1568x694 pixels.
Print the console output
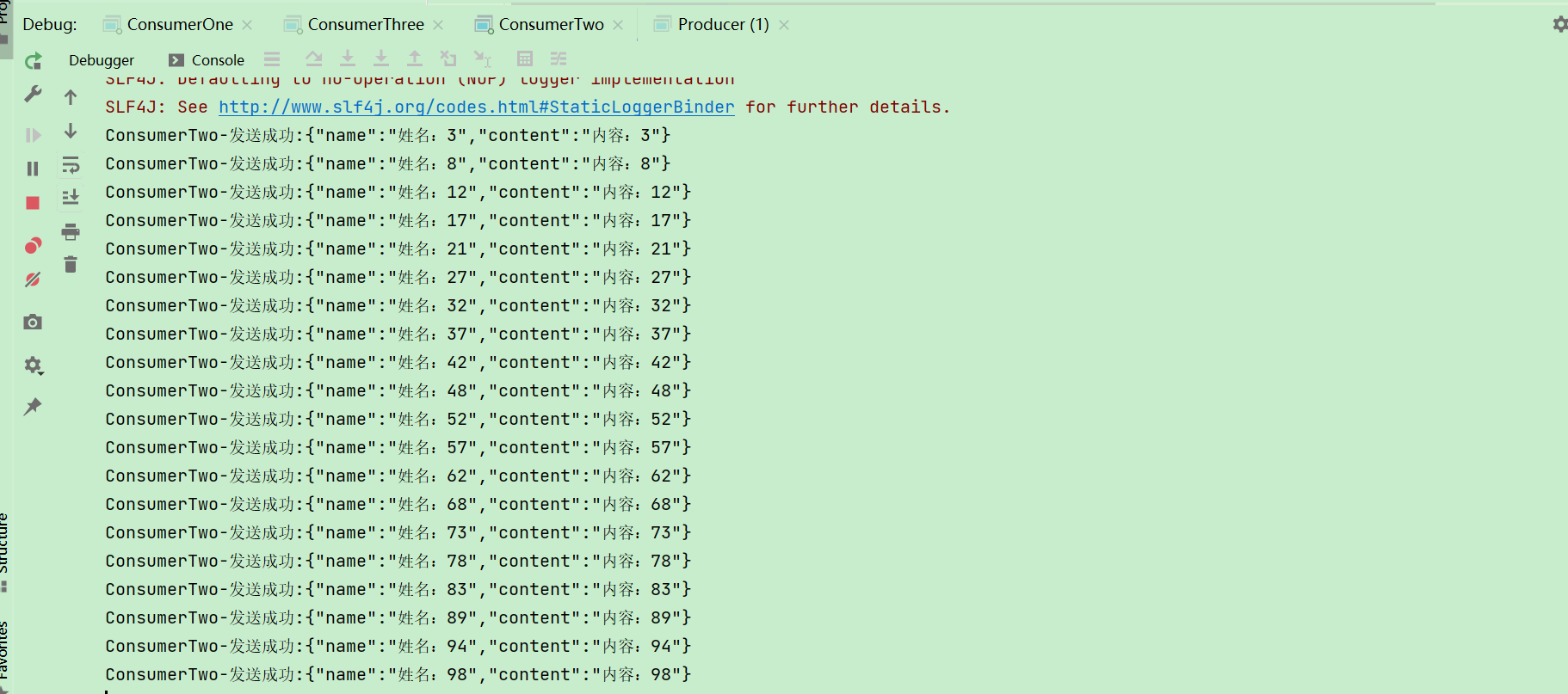[x=71, y=231]
